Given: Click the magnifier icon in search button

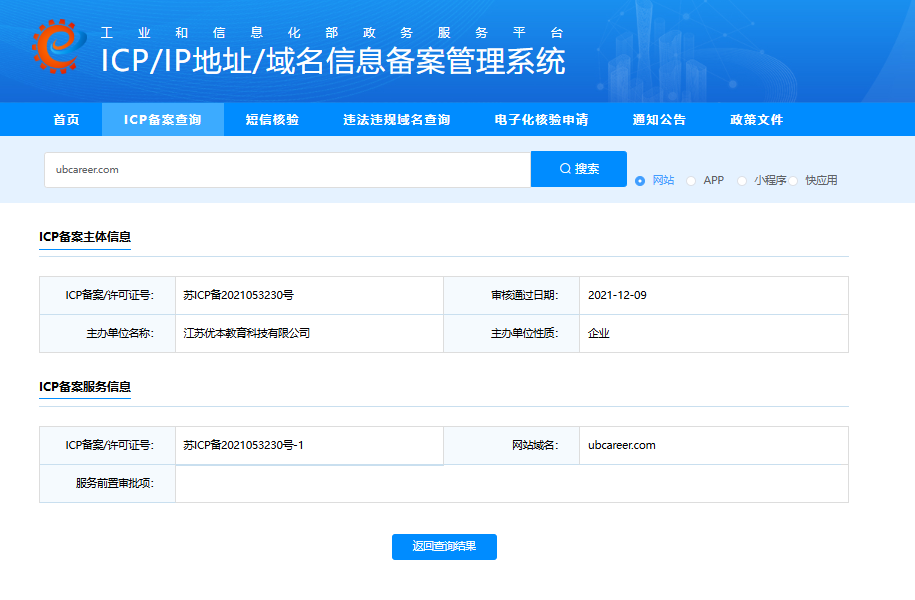Looking at the screenshot, I should (565, 169).
